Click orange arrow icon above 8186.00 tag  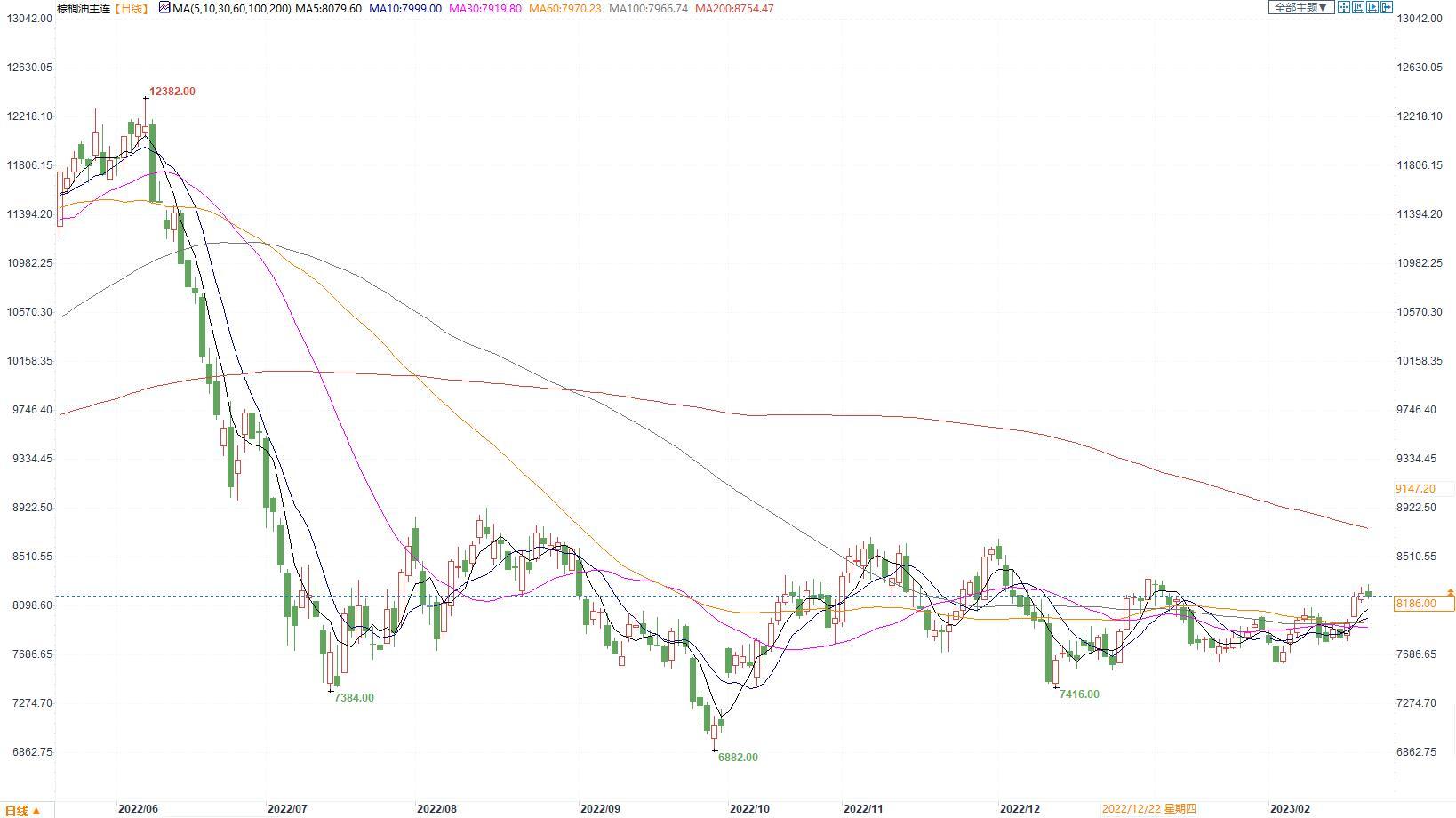[x=1451, y=592]
